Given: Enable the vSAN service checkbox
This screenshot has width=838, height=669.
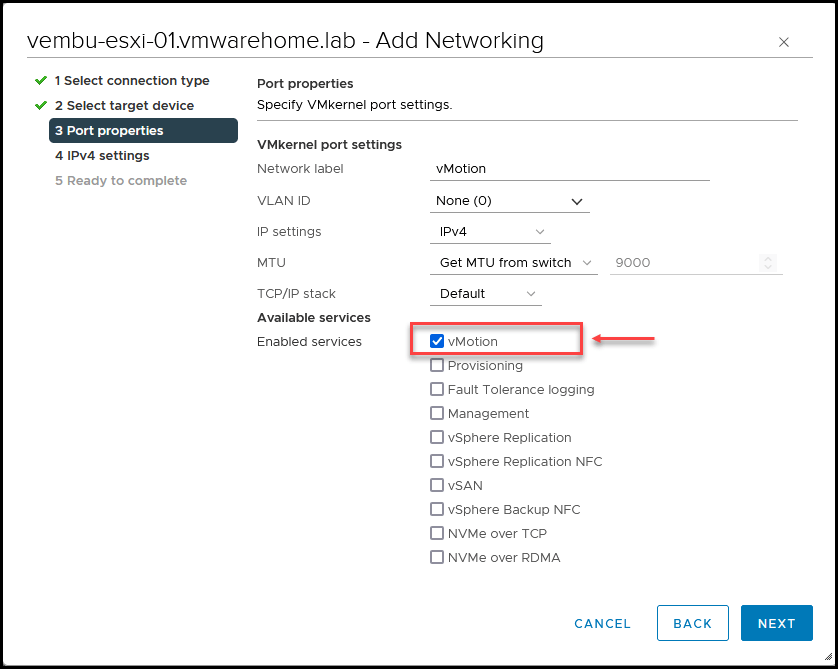Looking at the screenshot, I should point(437,485).
